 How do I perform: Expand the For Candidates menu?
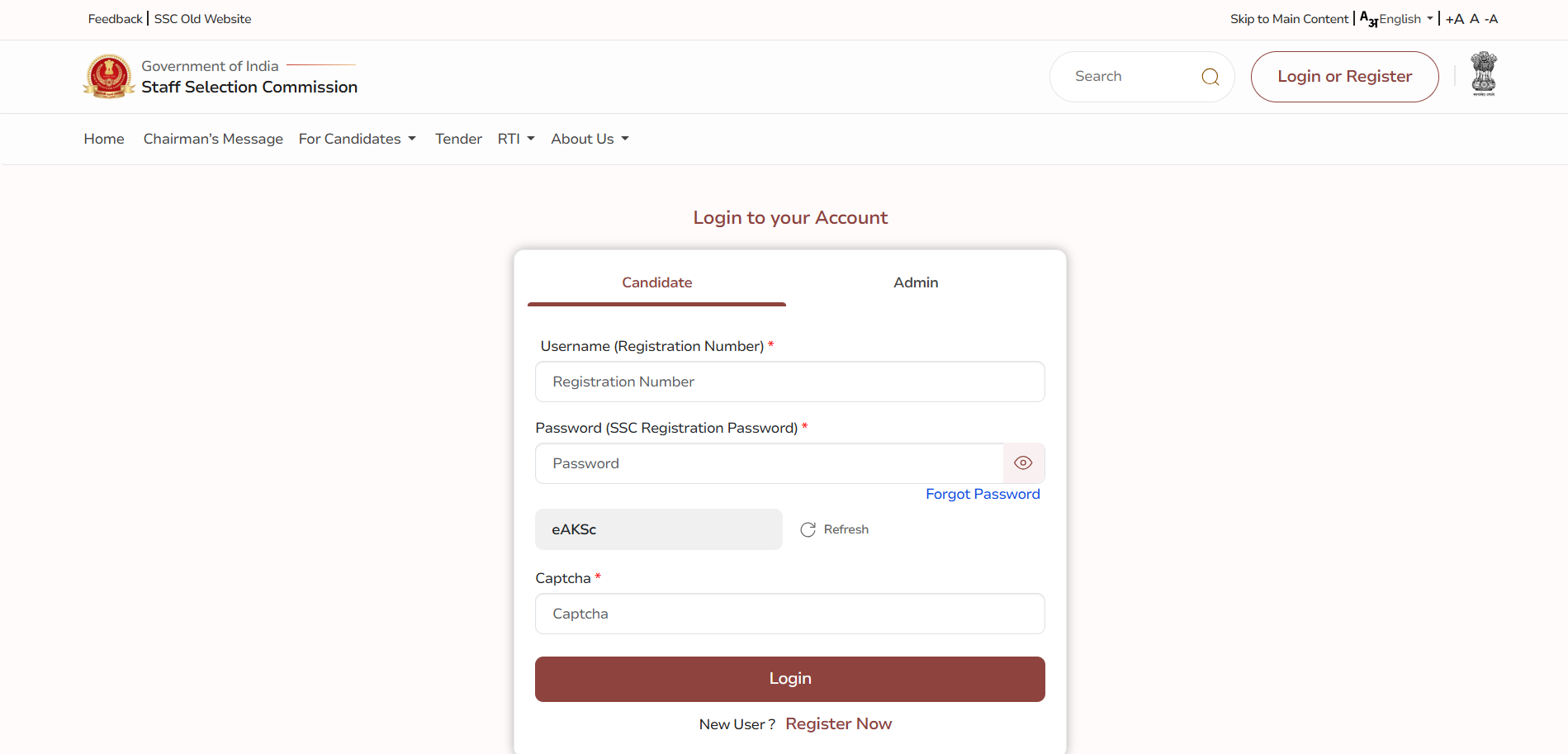(x=357, y=139)
